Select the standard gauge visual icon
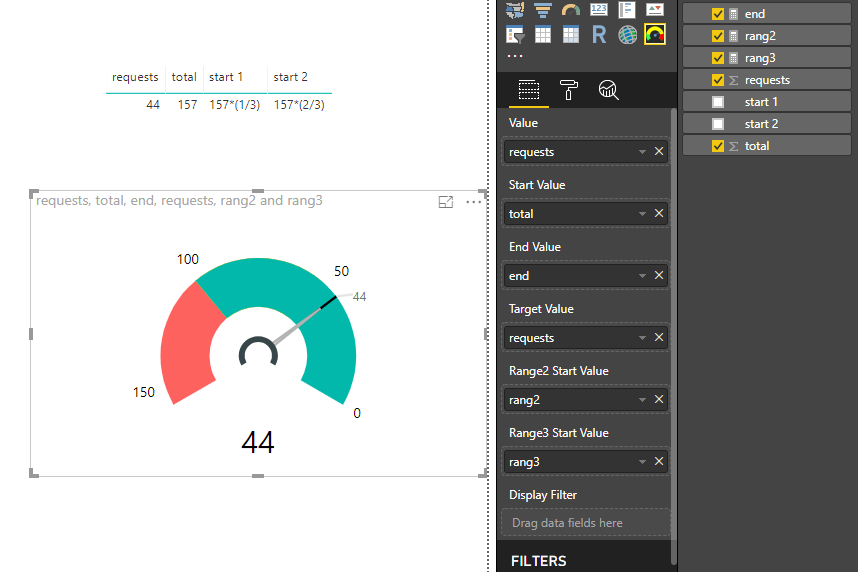Viewport: 858px width, 572px height. pyautogui.click(x=571, y=9)
